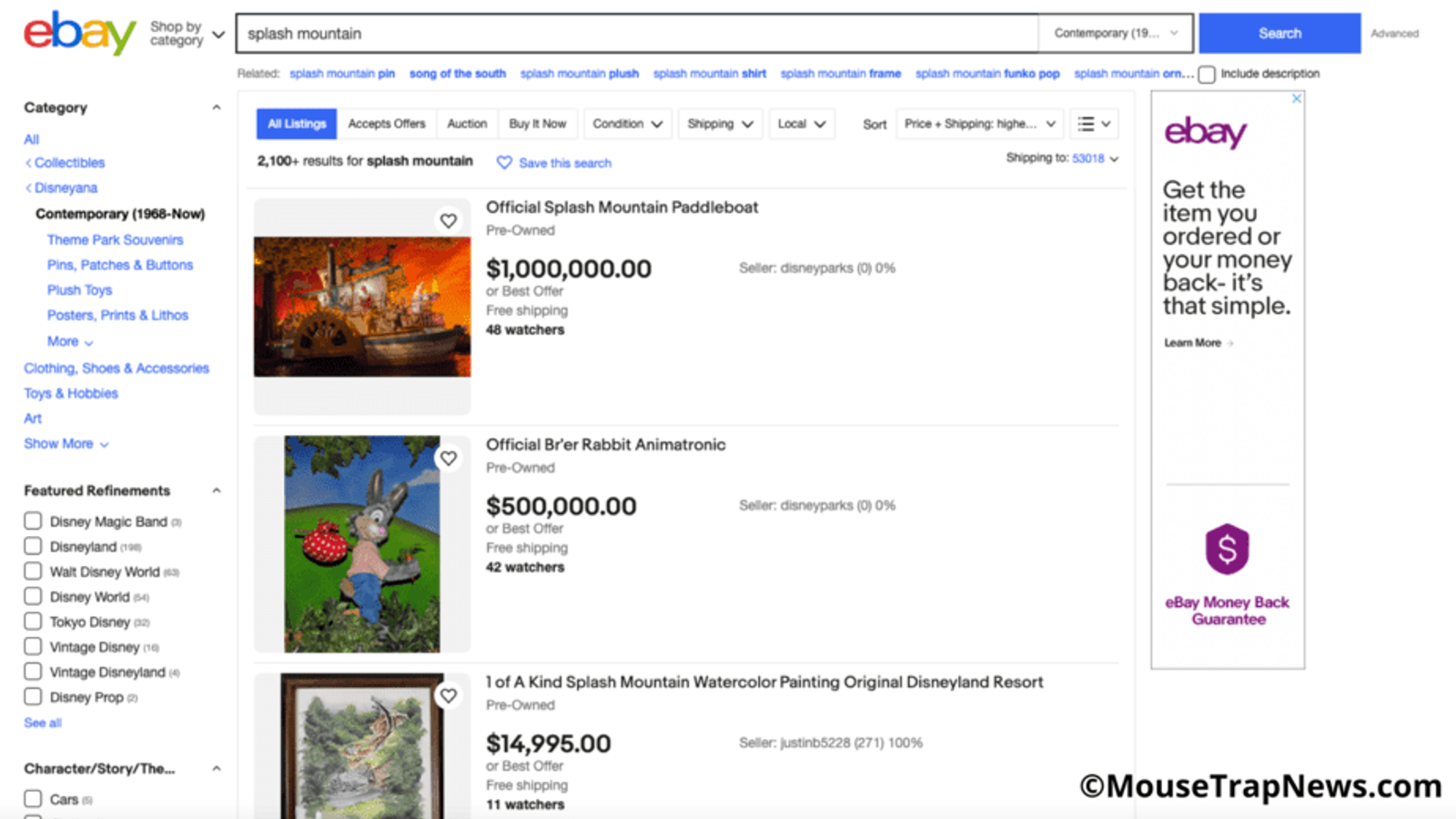Open Pins, Patches & Buttons category
1456x819 pixels.
[x=120, y=265]
